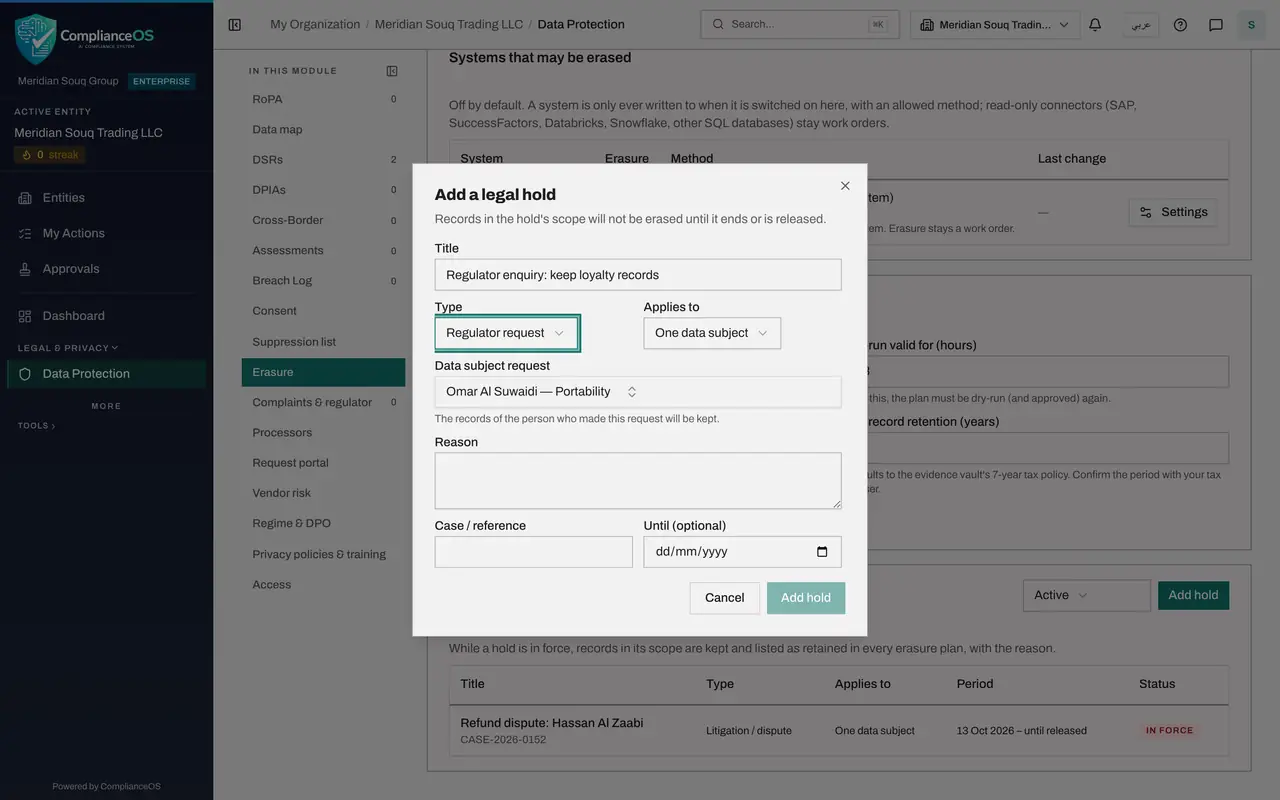Click the streak flame badge
This screenshot has width=1280, height=800.
pyautogui.click(x=50, y=155)
